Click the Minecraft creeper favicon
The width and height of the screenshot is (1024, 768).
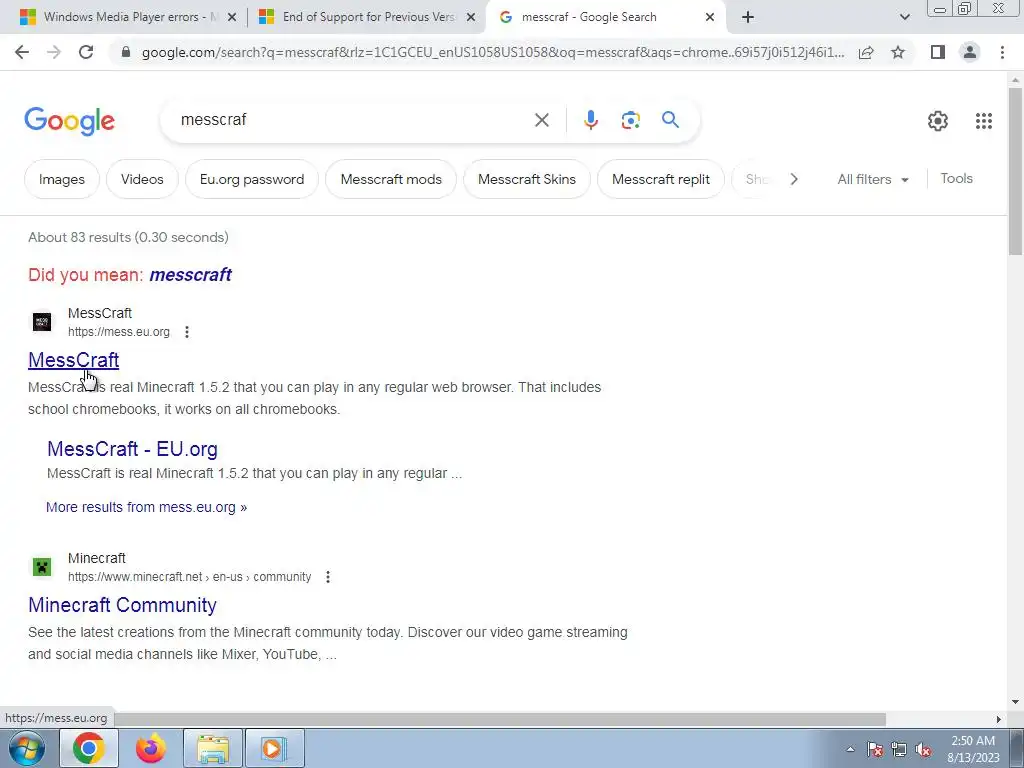[42, 566]
